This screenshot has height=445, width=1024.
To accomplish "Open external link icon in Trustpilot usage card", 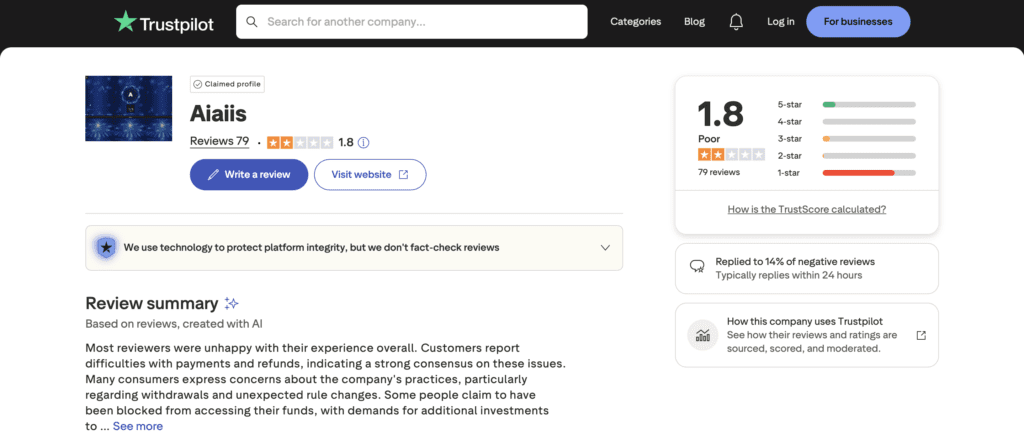I will 921,335.
